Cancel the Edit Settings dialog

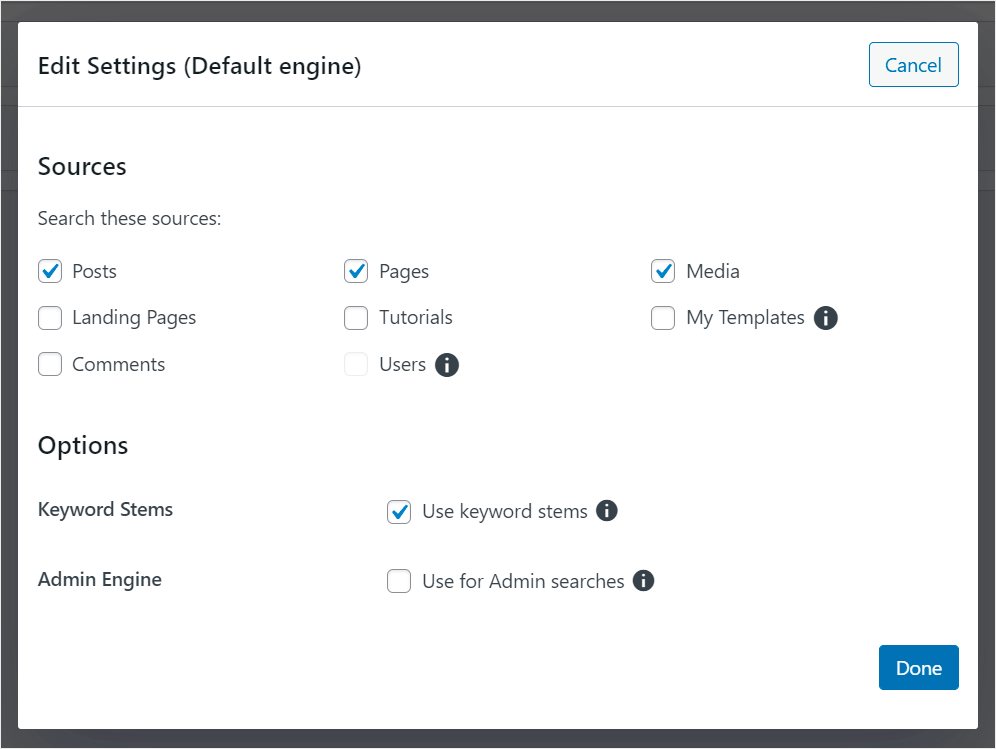coord(913,65)
